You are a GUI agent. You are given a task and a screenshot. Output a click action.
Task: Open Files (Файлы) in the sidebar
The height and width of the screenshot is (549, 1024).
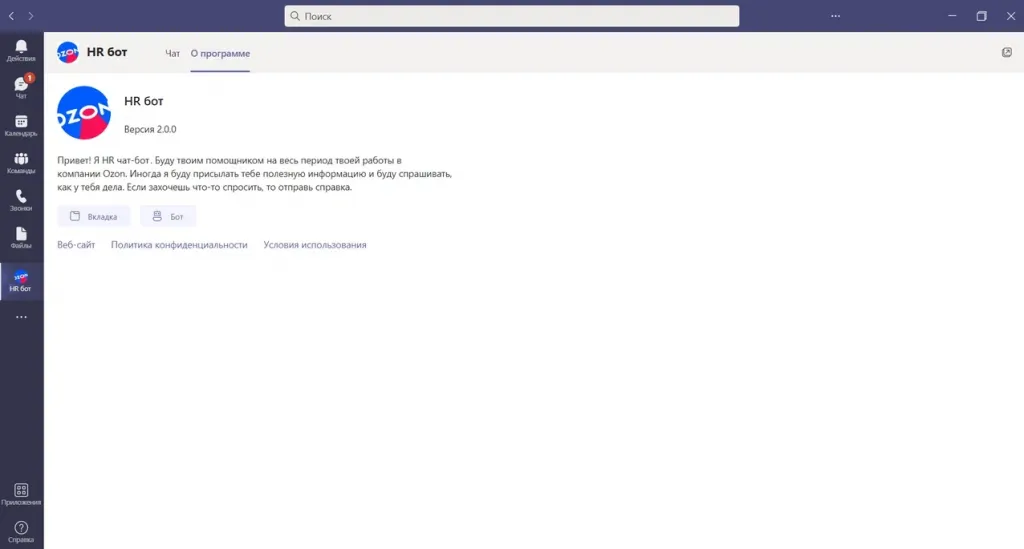(21, 238)
